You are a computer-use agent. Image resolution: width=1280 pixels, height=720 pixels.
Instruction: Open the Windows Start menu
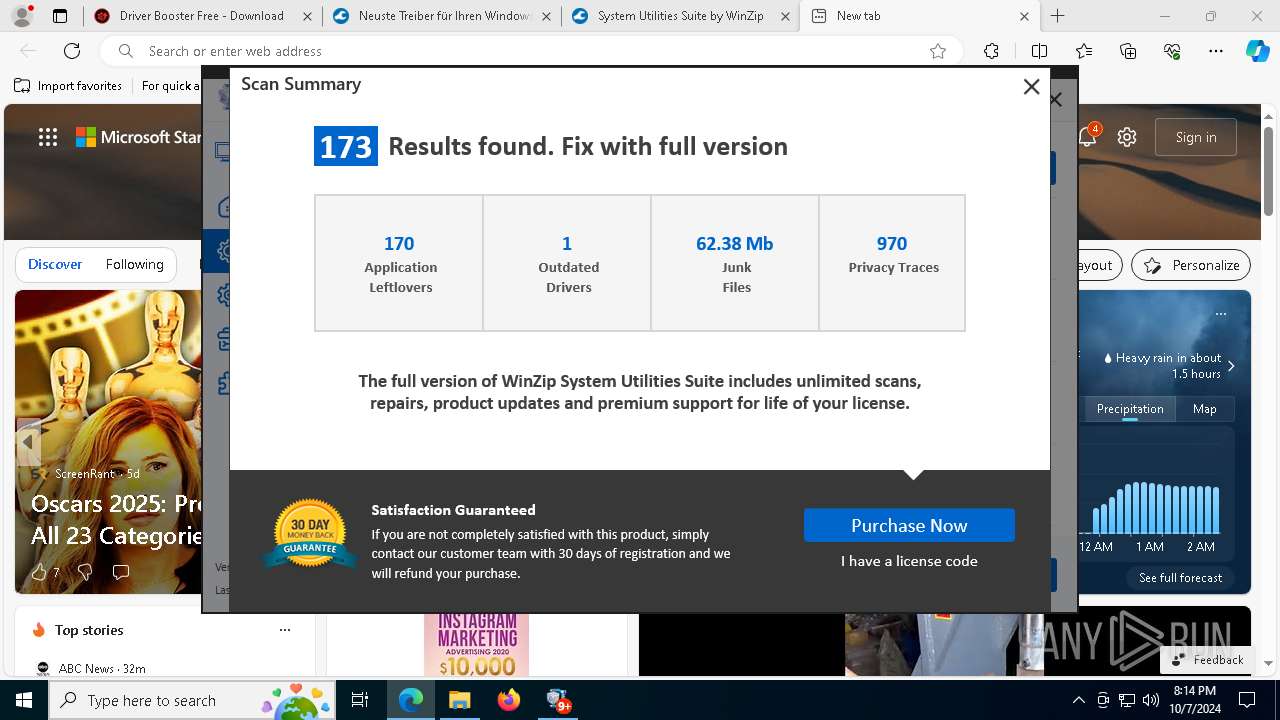24,700
